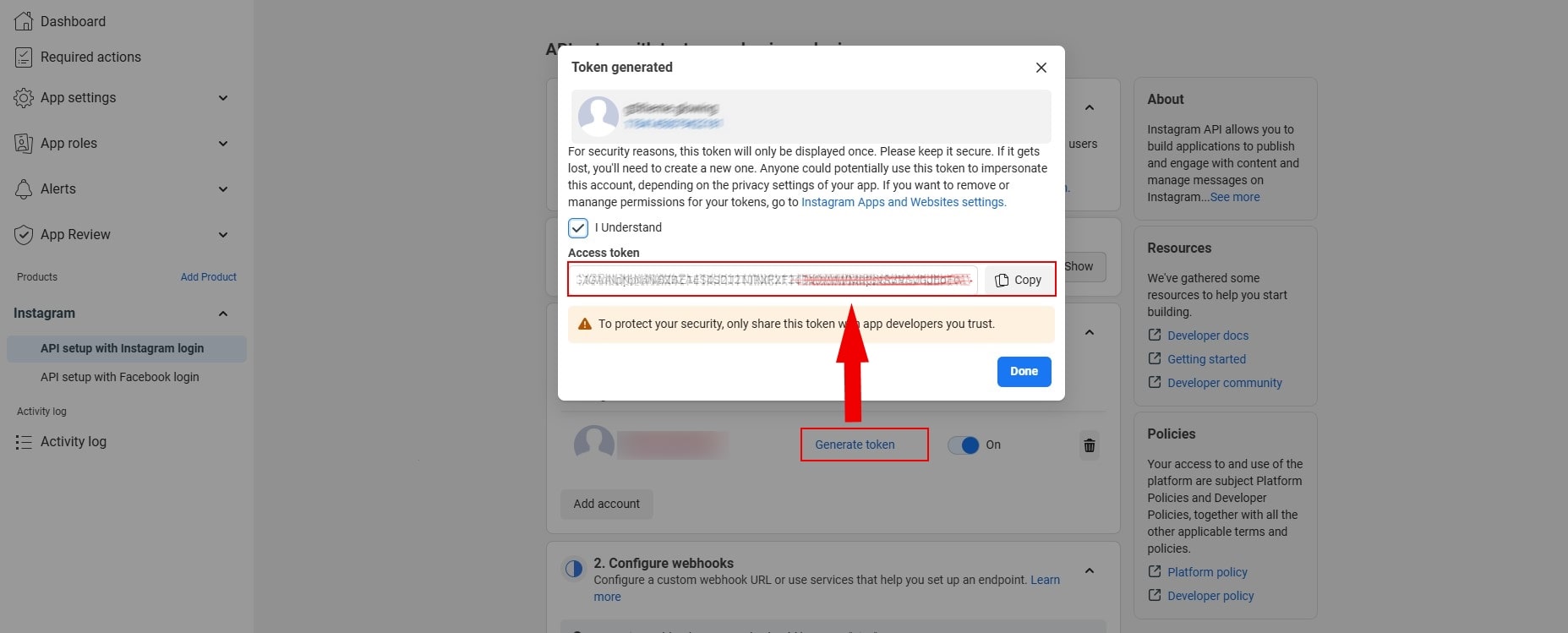Open Developer policy link
This screenshot has width=1568, height=633.
pyautogui.click(x=1210, y=596)
